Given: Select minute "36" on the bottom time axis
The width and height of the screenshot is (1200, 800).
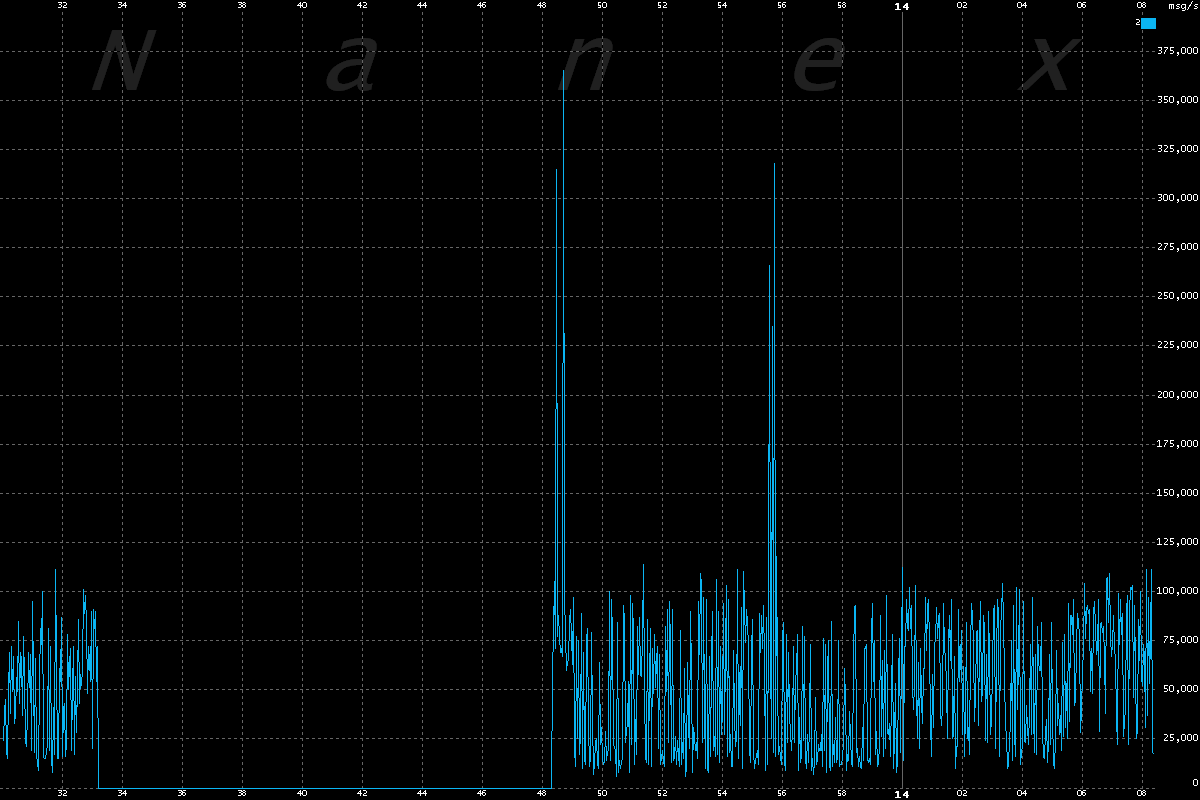Looking at the screenshot, I should click(182, 794).
